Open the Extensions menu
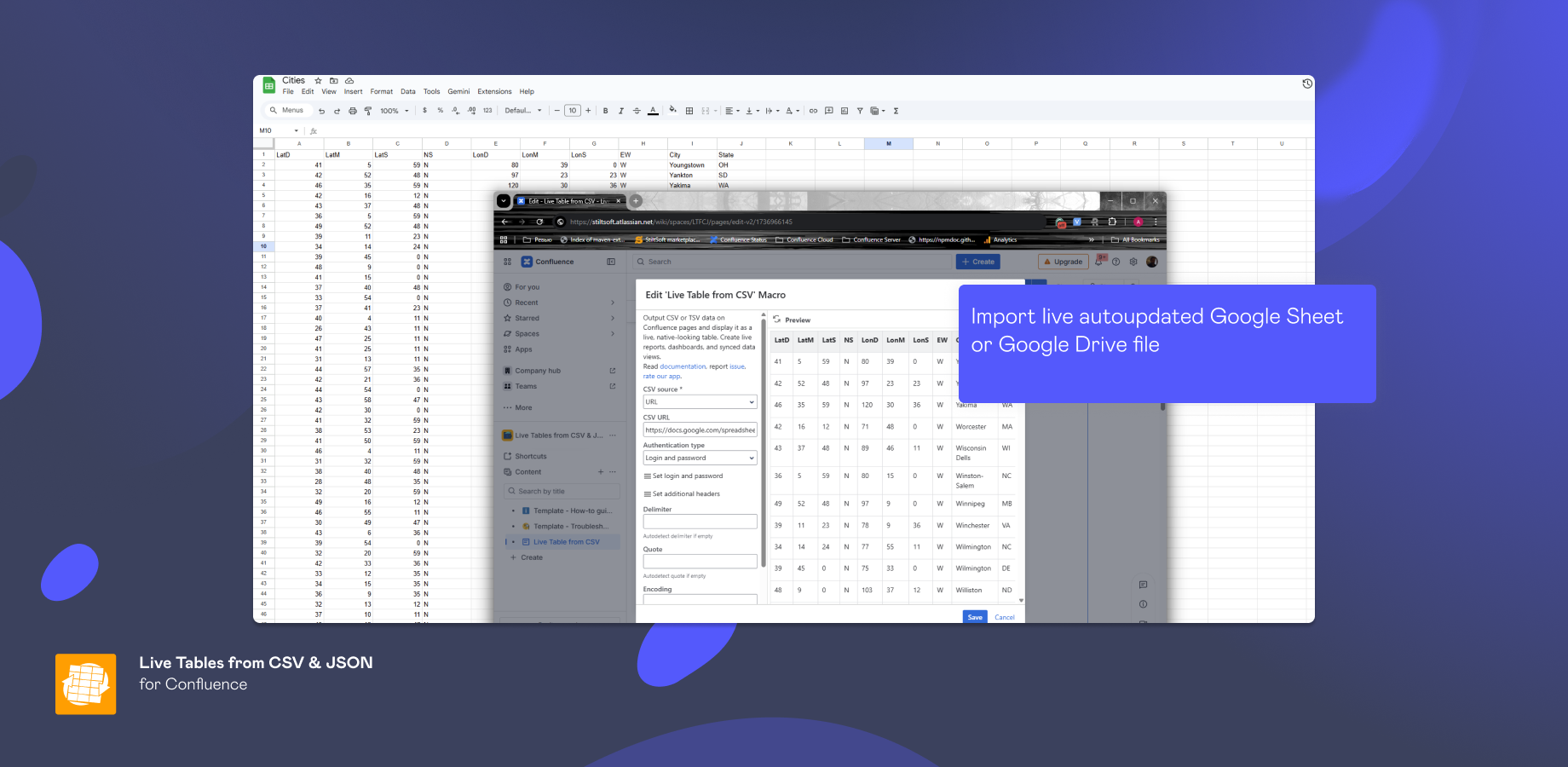Viewport: 1568px width, 767px height. 494,91
